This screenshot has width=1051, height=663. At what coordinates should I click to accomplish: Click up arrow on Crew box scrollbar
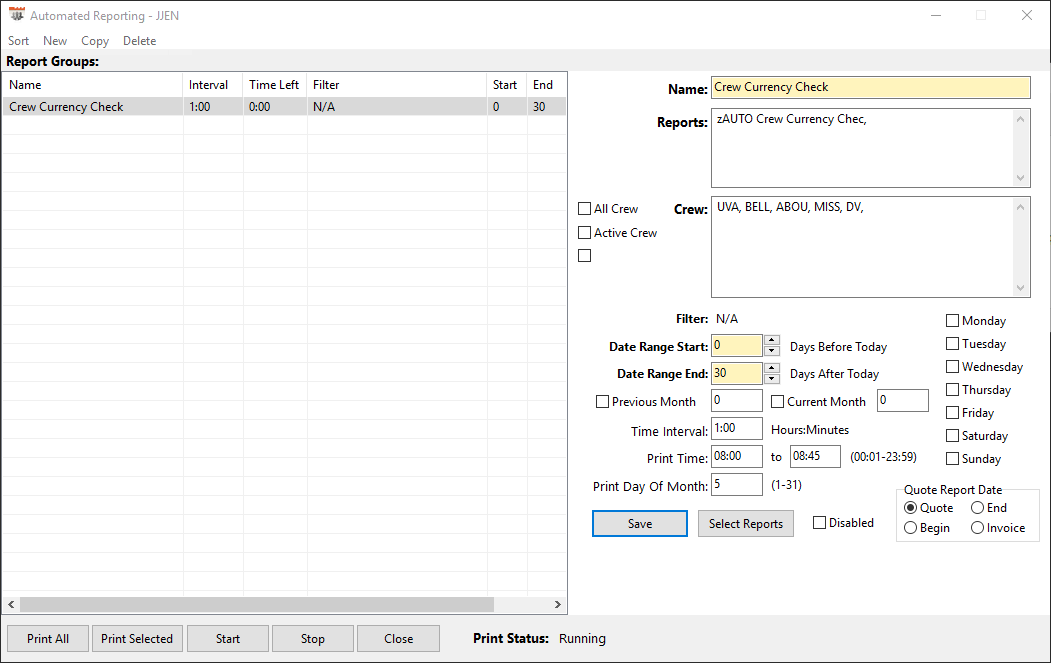coord(1021,207)
